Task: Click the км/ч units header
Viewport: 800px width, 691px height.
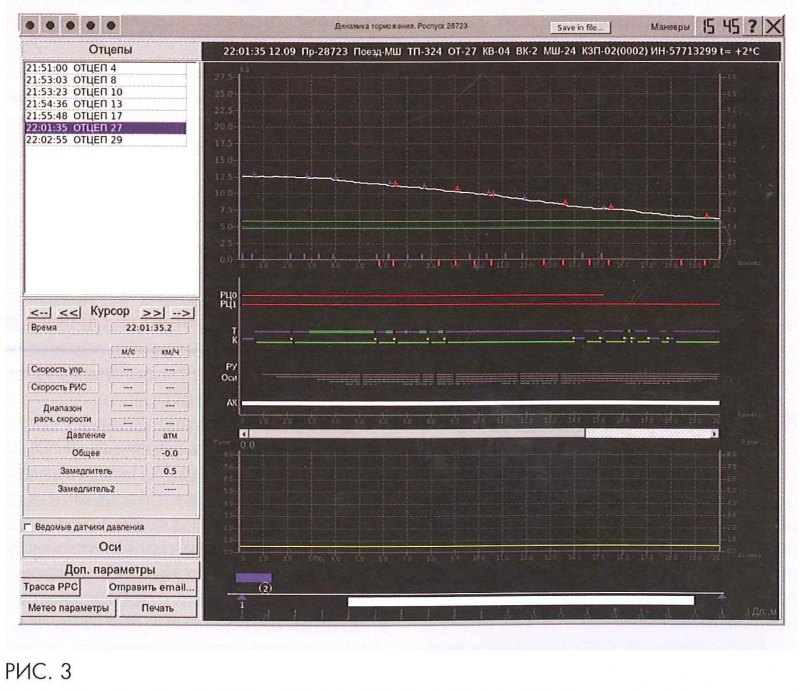Action: [x=170, y=352]
